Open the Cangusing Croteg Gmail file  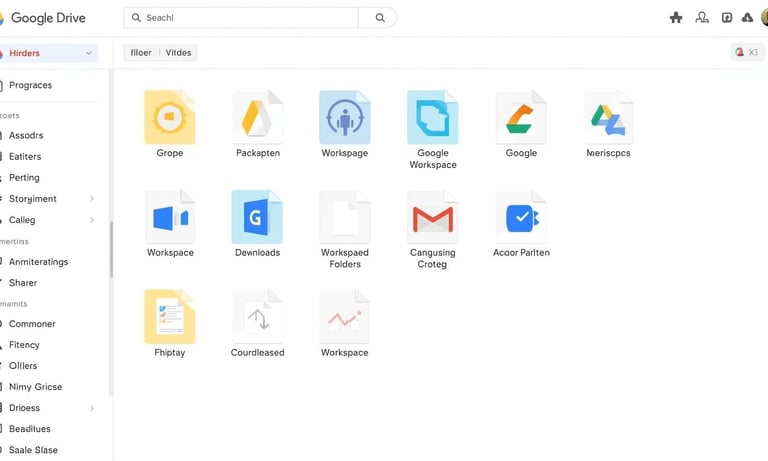pos(432,217)
